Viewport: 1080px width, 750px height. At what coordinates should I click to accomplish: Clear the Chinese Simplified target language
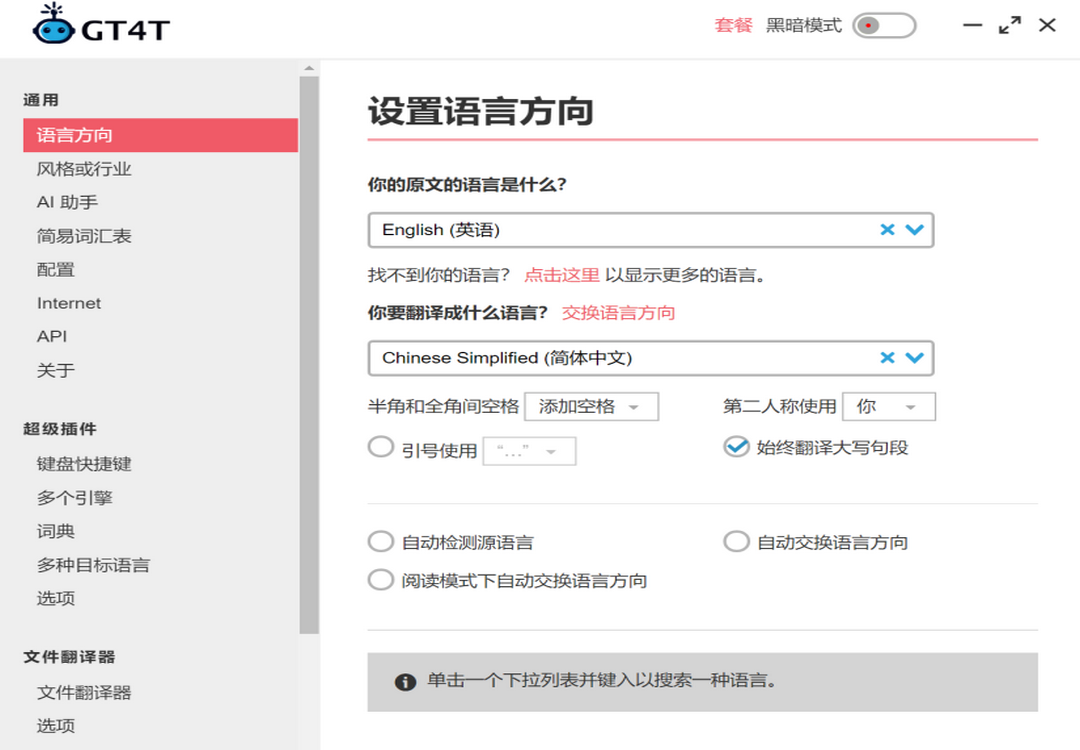coord(887,358)
